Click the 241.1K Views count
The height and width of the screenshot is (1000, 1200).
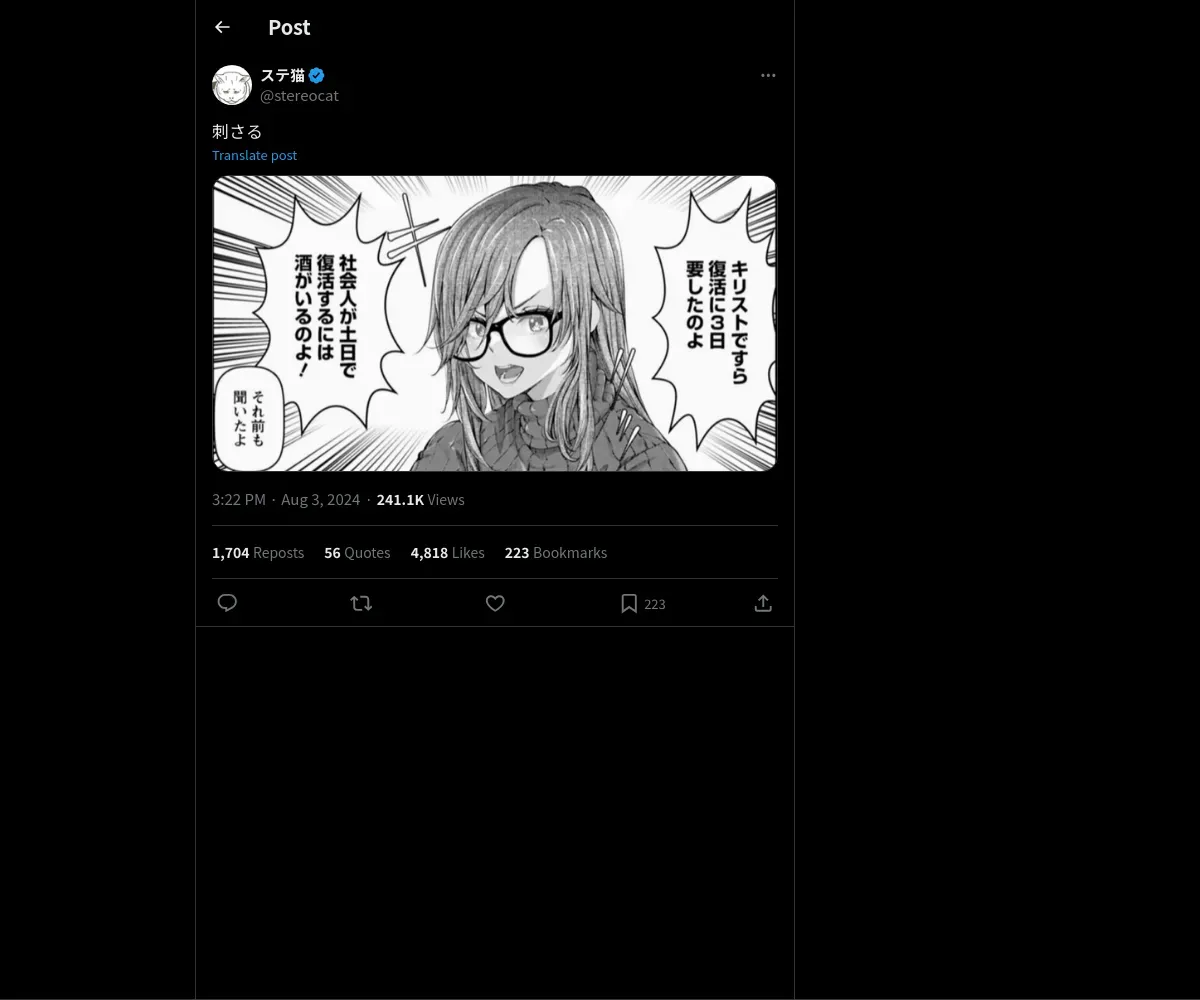coord(420,499)
